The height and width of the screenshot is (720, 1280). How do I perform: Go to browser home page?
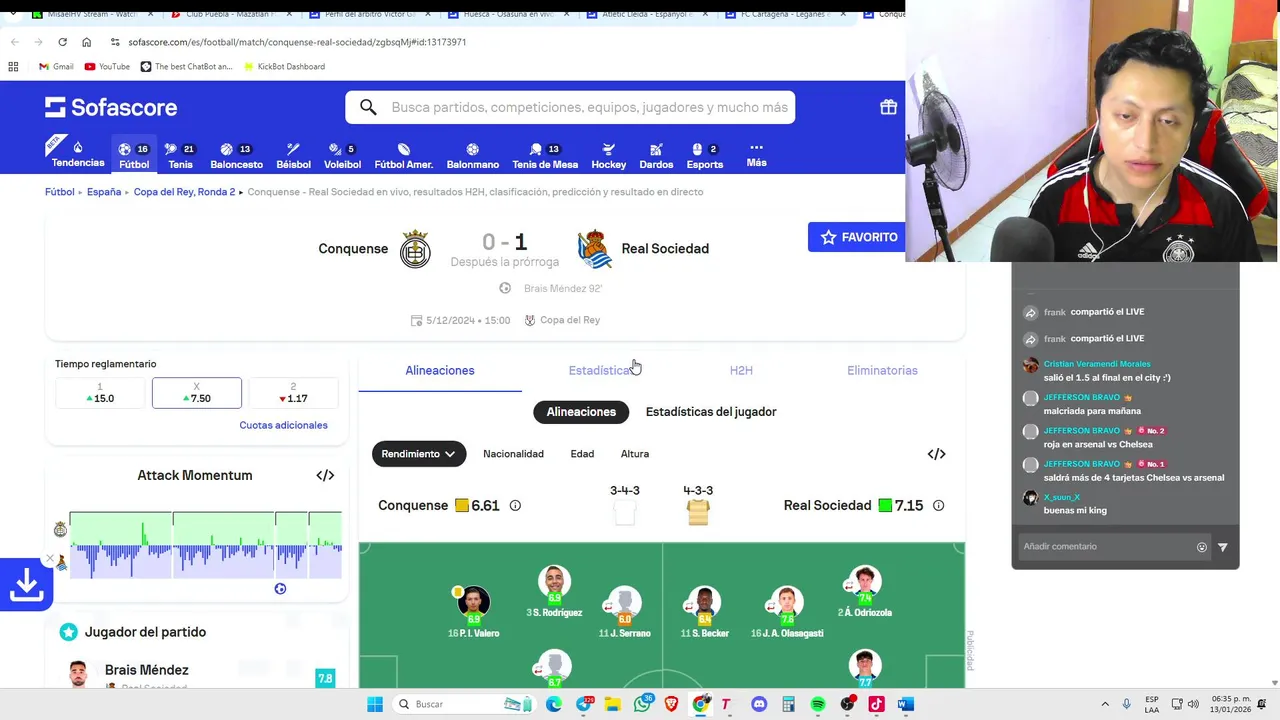(x=86, y=42)
